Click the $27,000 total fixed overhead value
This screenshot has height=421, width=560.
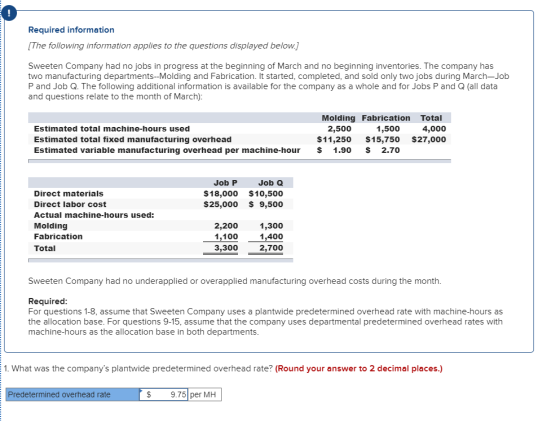[x=429, y=139]
